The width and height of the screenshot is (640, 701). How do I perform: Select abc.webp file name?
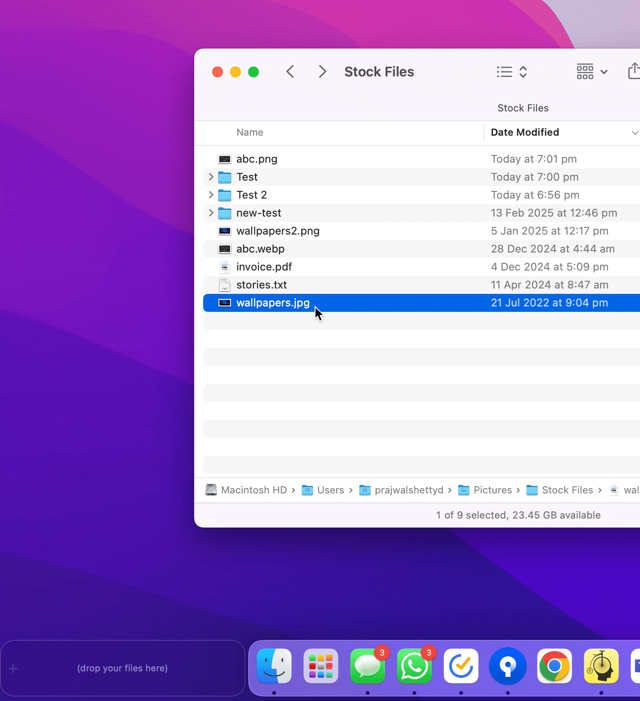[260, 249]
